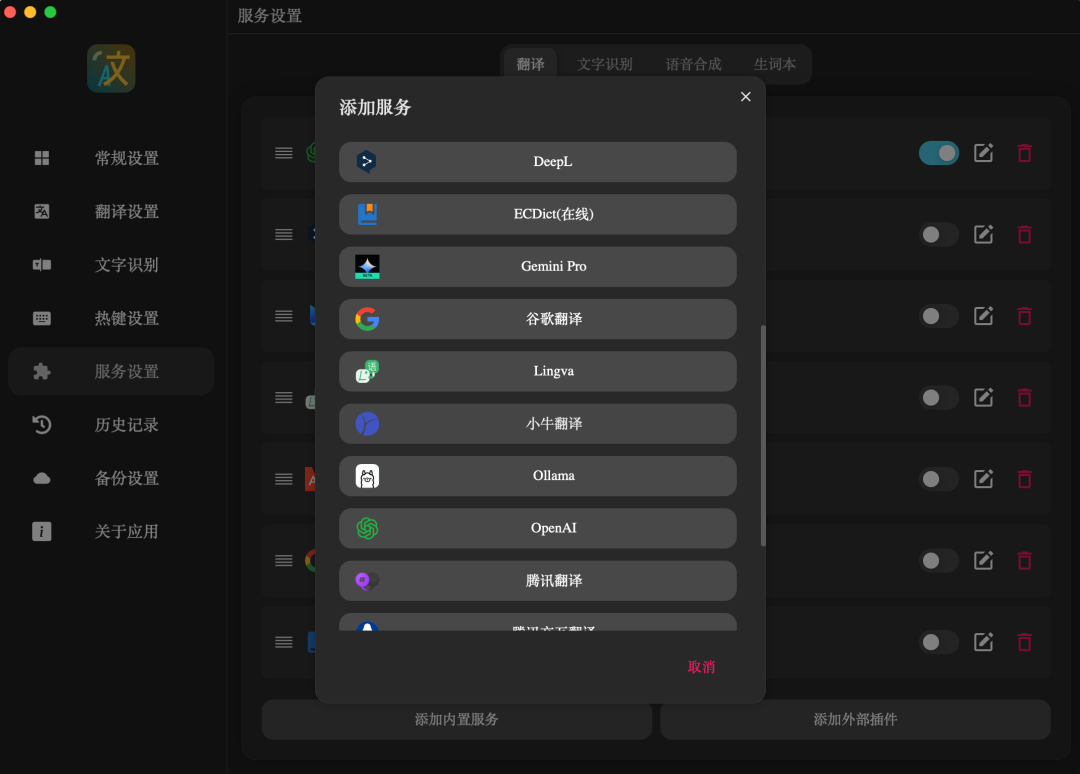Enable the sixth service's toggle

click(938, 561)
